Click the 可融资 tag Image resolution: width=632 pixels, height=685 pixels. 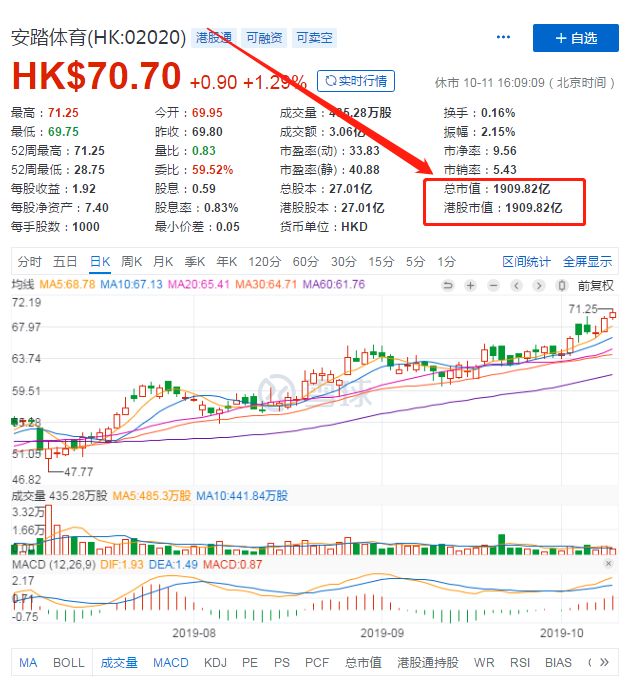tap(264, 38)
